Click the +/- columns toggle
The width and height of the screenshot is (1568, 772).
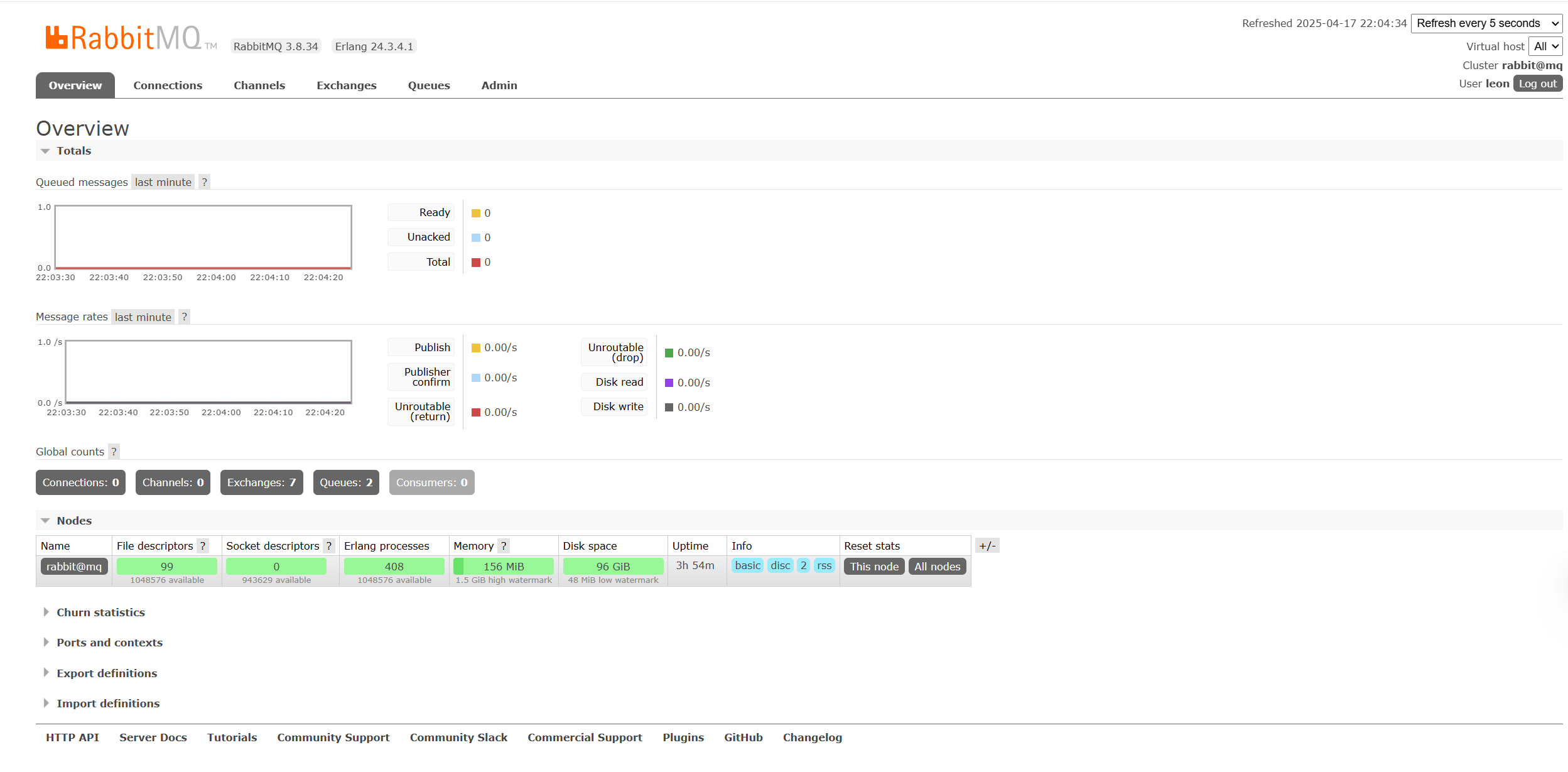(987, 546)
